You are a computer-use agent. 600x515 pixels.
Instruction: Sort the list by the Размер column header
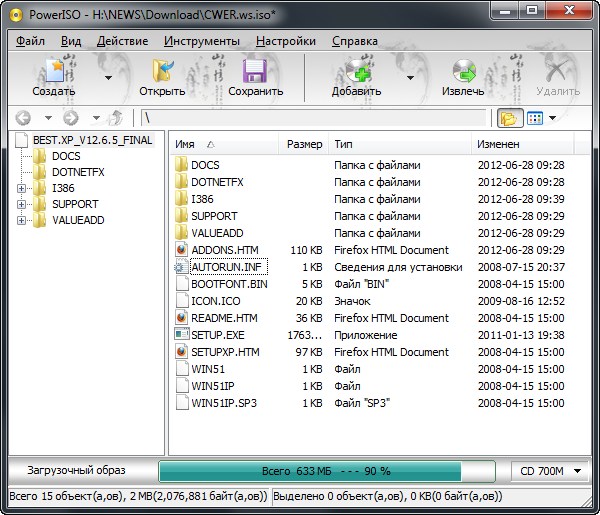[304, 144]
